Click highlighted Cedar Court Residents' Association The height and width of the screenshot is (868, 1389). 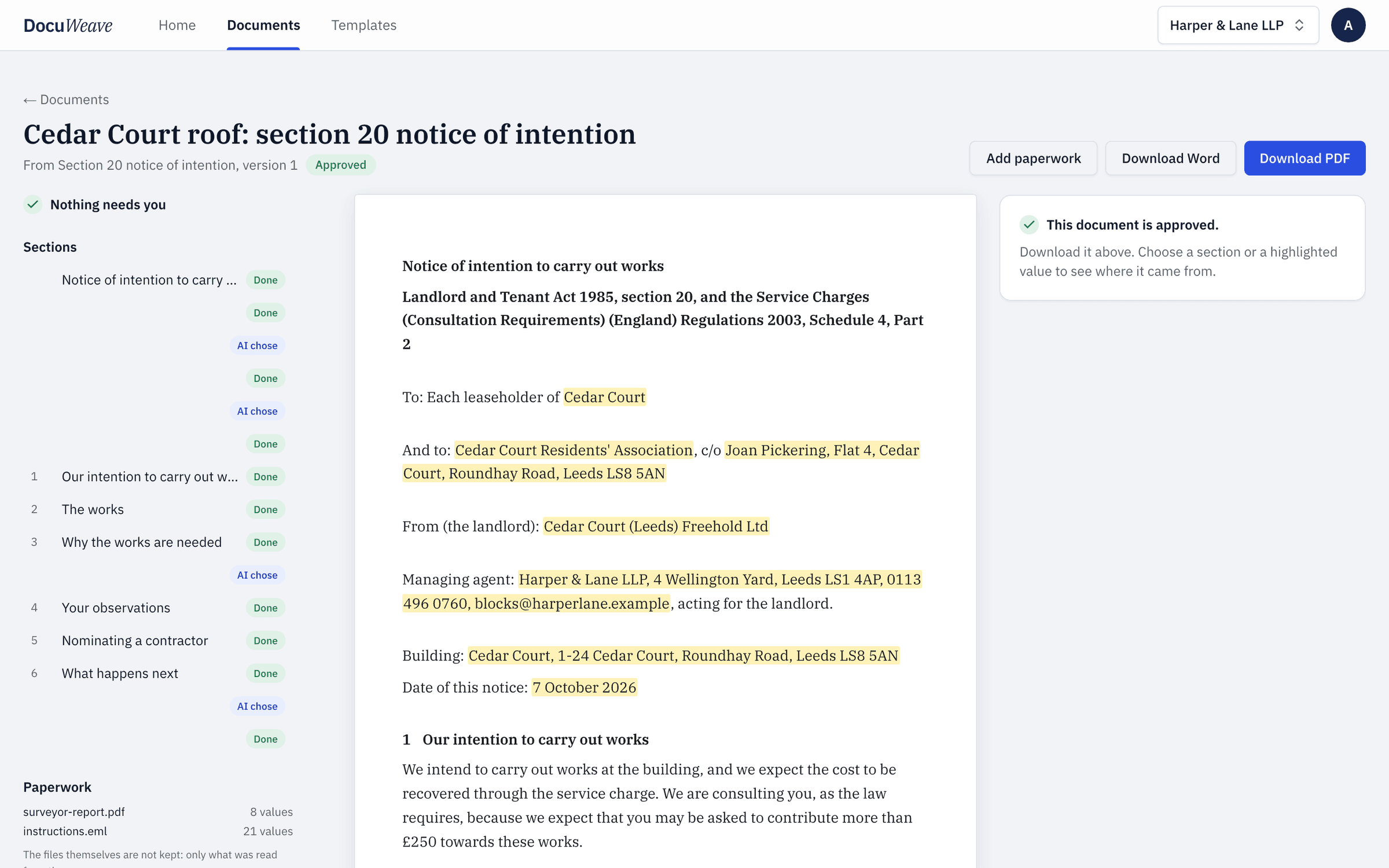(574, 450)
